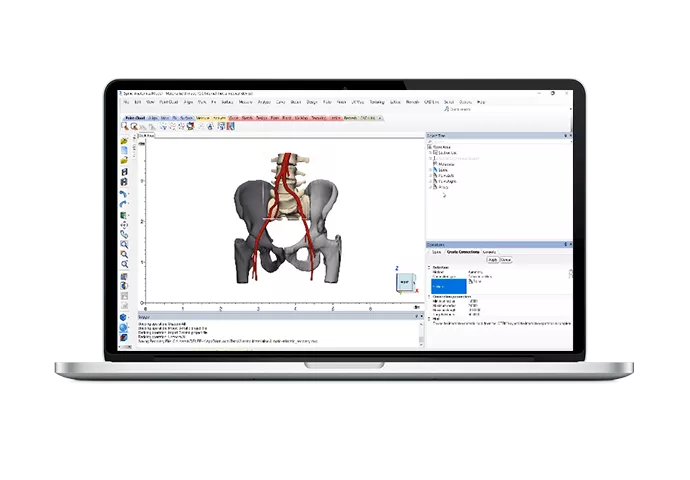Screen dimensions: 690x480
Task: Open the Edit menu
Action: (138, 102)
